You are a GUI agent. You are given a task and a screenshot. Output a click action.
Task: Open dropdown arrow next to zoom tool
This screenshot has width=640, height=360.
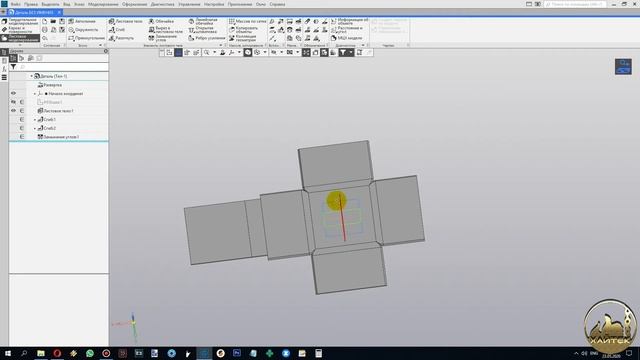pyautogui.click(x=214, y=53)
